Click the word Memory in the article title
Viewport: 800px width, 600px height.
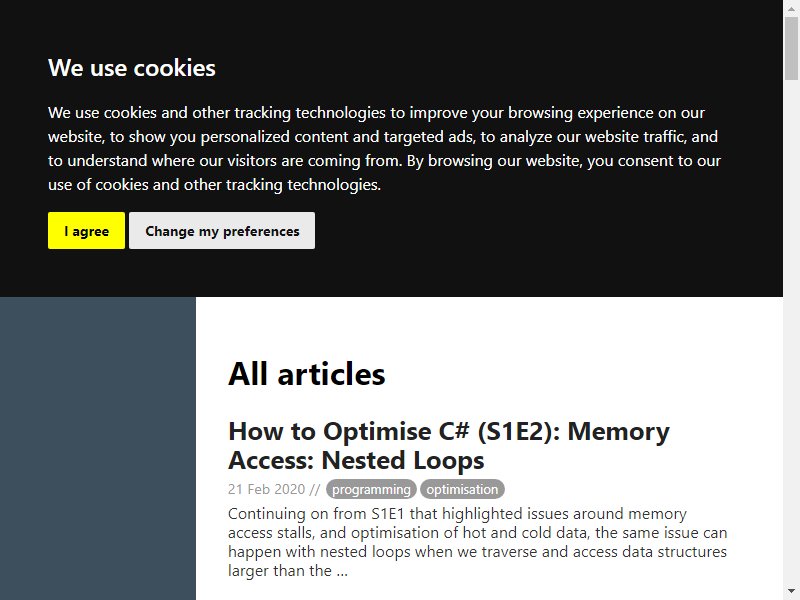pos(618,431)
